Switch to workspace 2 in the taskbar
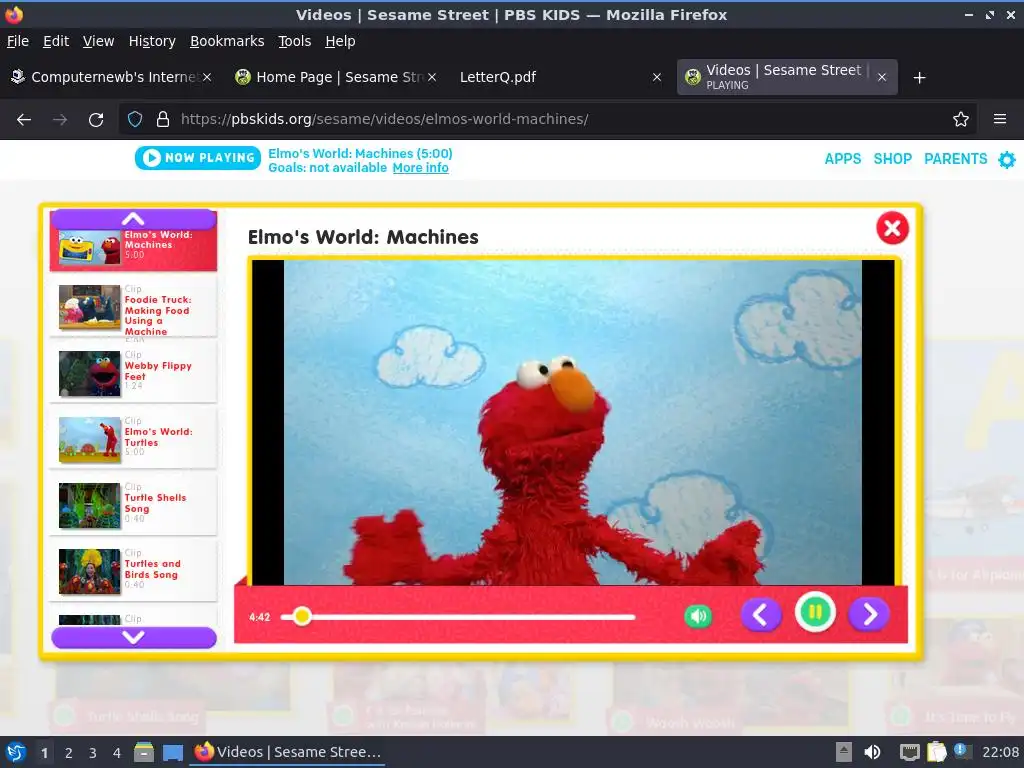Image resolution: width=1024 pixels, height=768 pixels. (x=69, y=753)
